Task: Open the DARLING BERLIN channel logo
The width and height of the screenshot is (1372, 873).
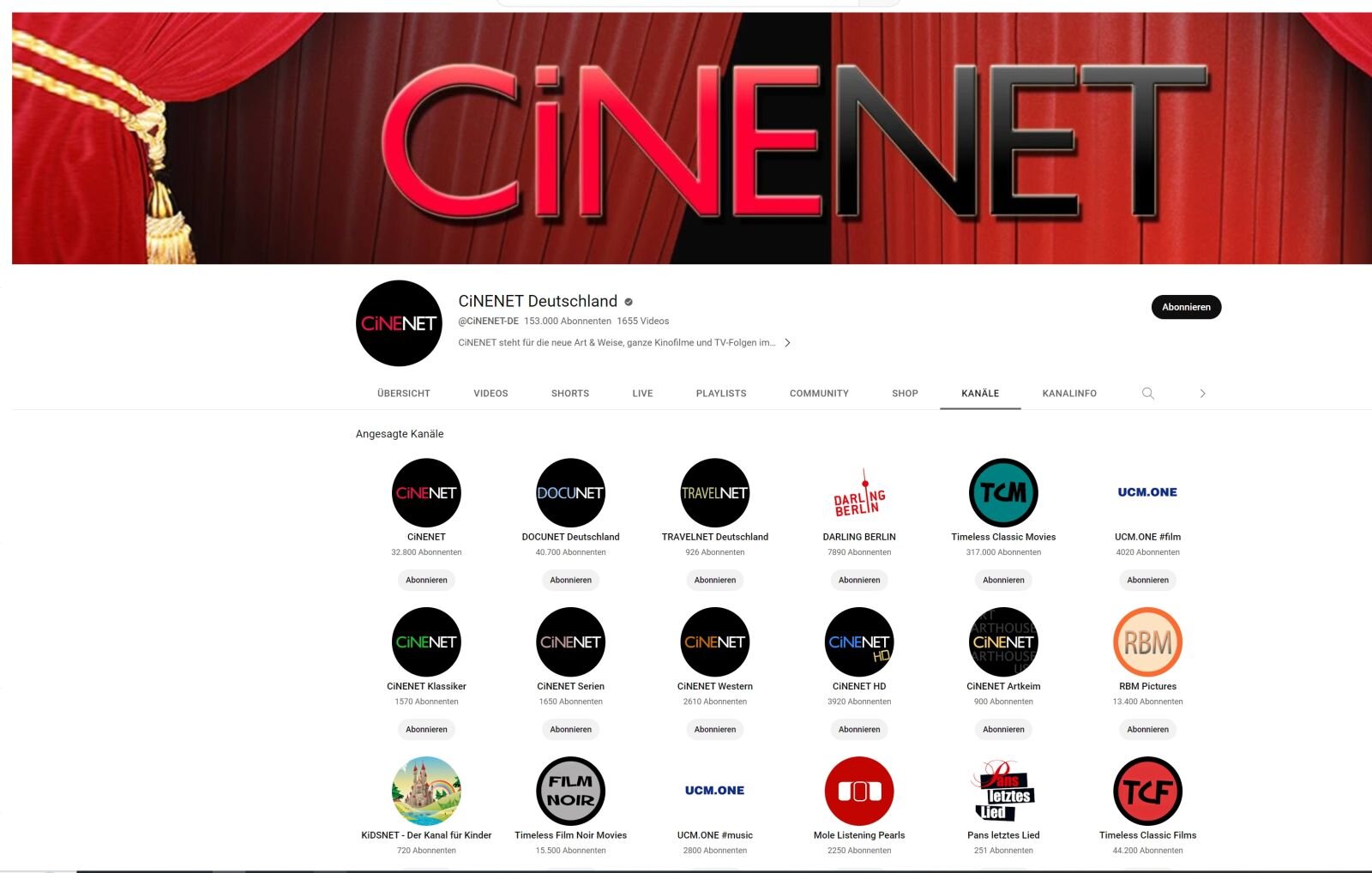Action: pyautogui.click(x=859, y=492)
